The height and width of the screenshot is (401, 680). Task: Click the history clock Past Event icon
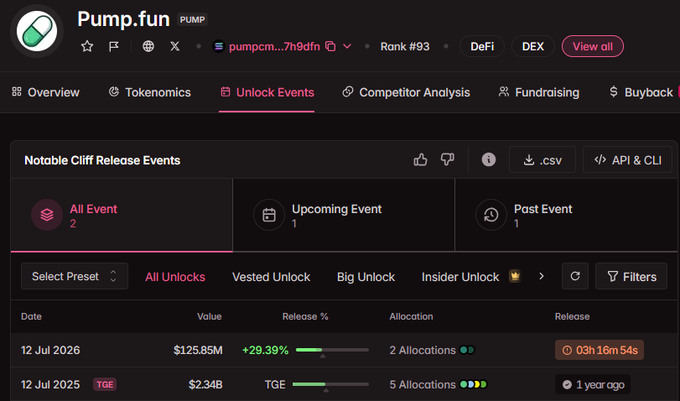click(x=491, y=215)
